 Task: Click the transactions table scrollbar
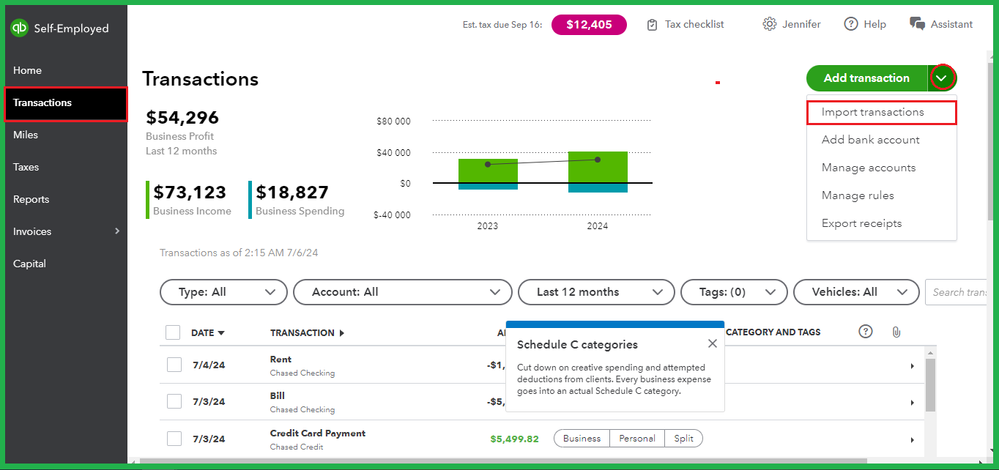[930, 384]
